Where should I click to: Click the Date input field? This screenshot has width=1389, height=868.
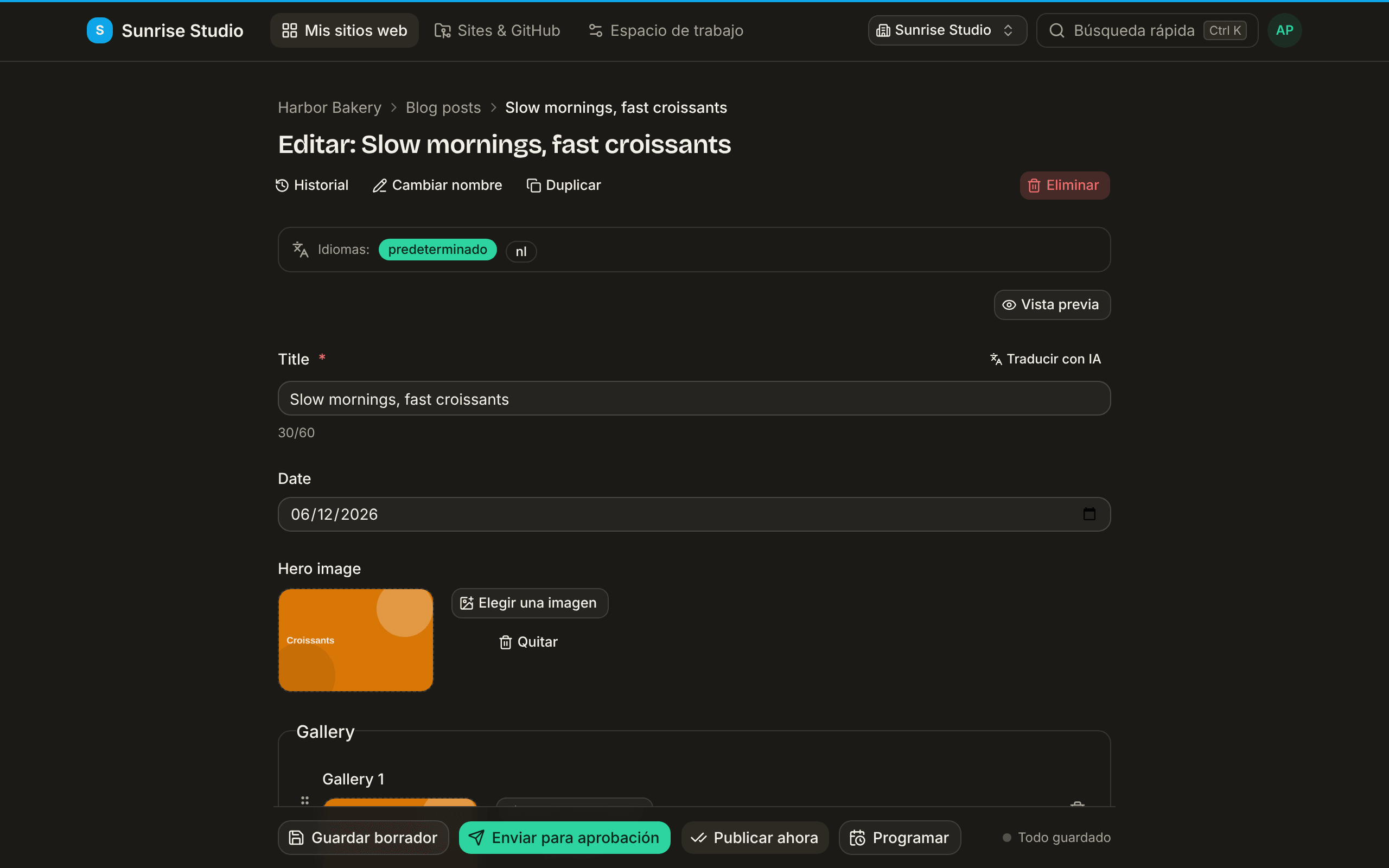(694, 514)
